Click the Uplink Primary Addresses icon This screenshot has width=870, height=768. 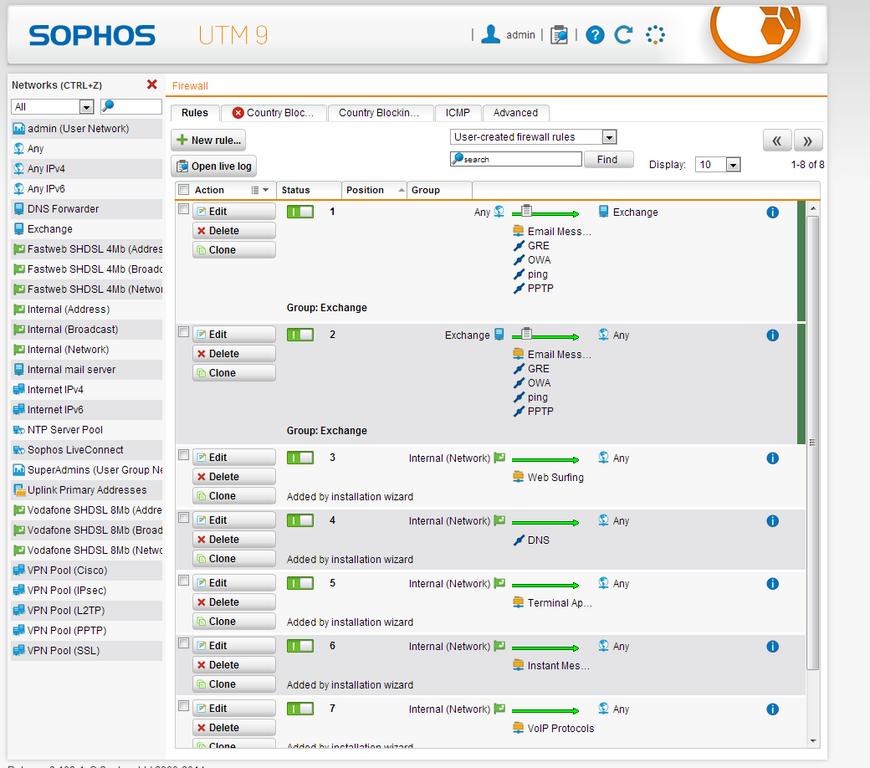pyautogui.click(x=19, y=490)
